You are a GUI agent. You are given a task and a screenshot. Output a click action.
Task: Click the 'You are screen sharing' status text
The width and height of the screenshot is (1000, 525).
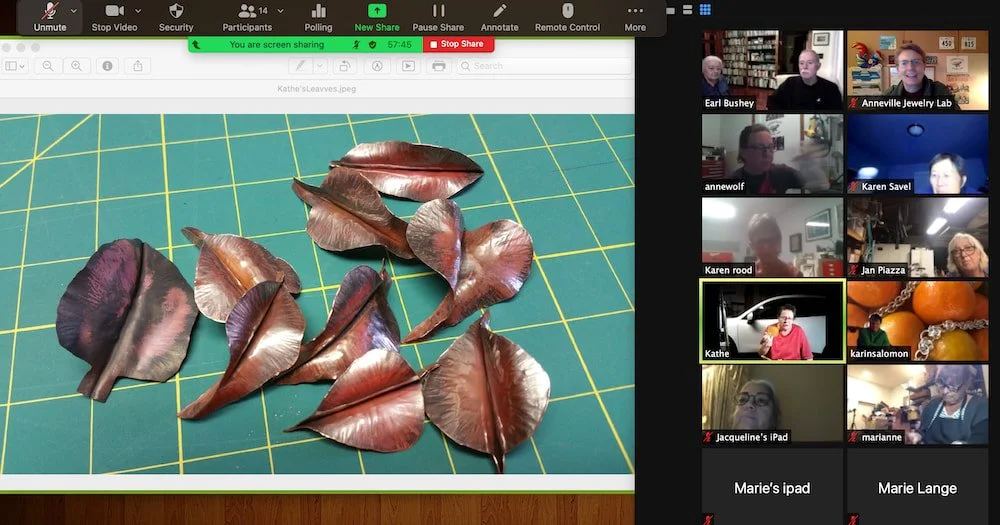(277, 45)
